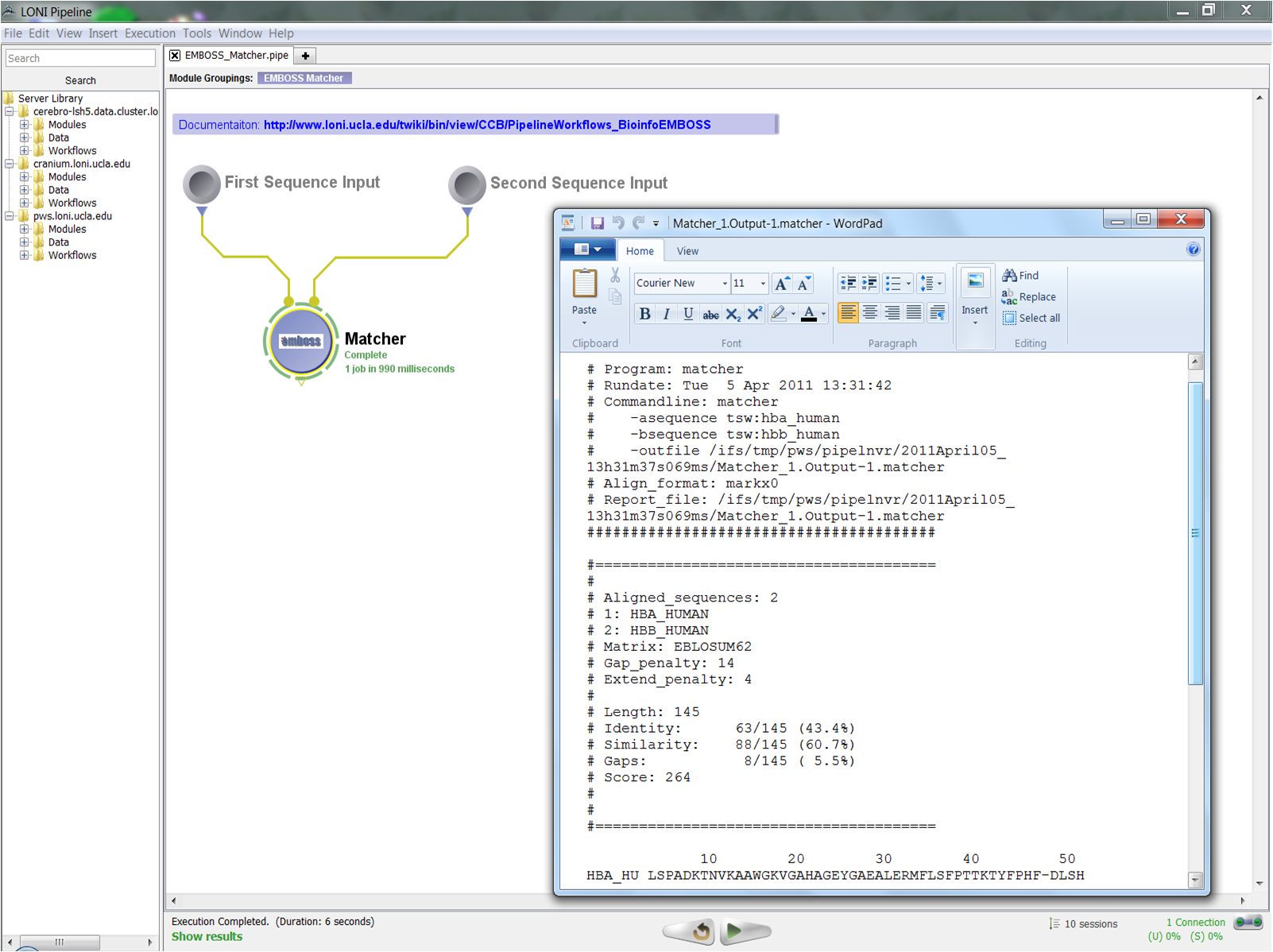
Task: Open the Execution menu
Action: click(149, 33)
